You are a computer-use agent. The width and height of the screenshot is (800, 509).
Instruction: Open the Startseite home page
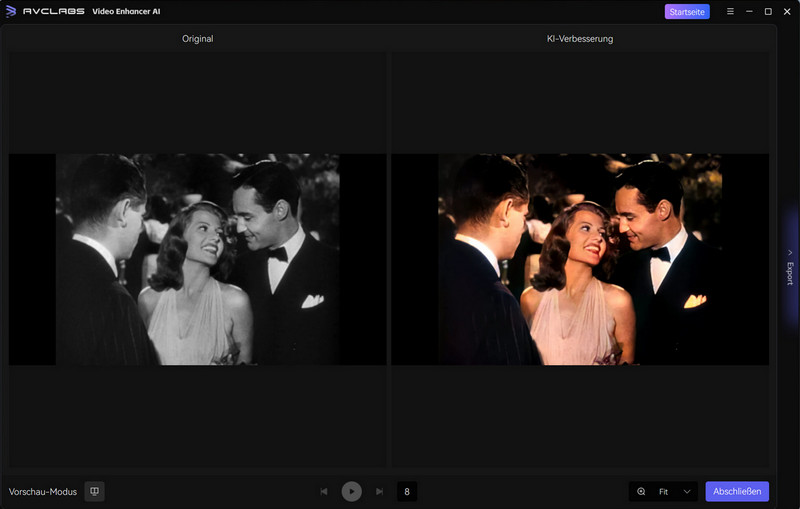pyautogui.click(x=687, y=12)
